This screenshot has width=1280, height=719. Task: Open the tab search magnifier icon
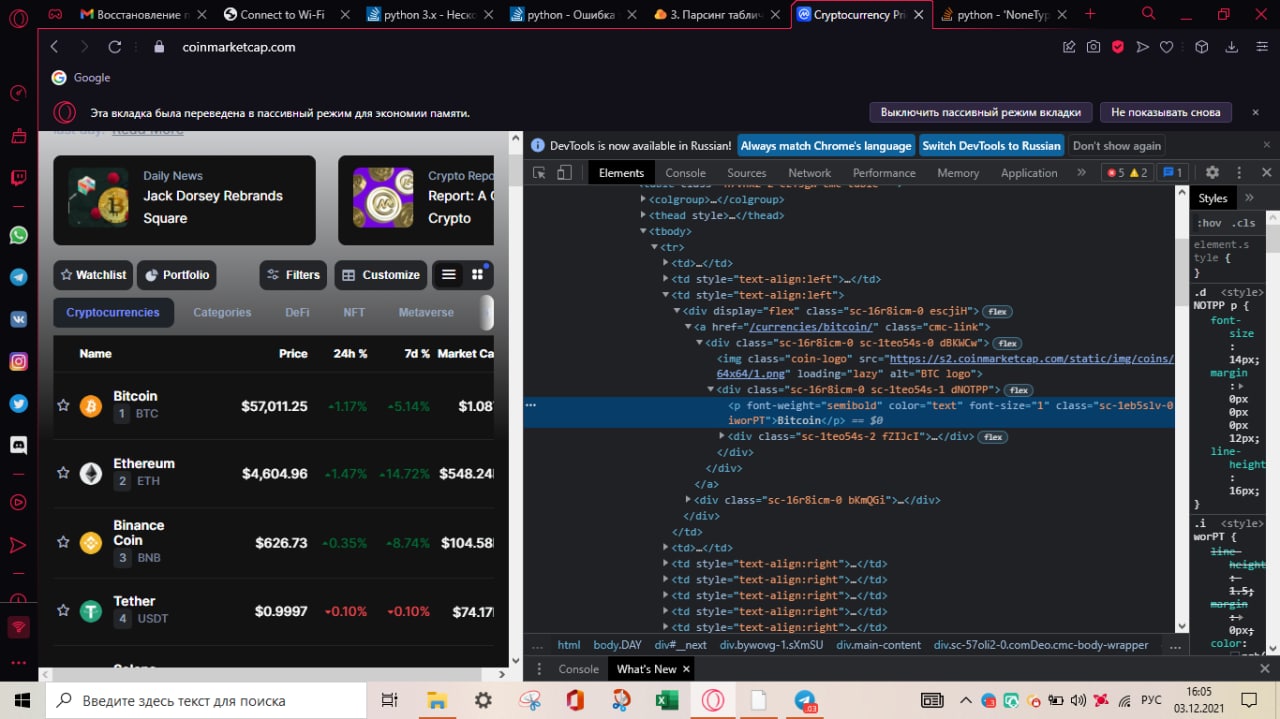pyautogui.click(x=1149, y=14)
